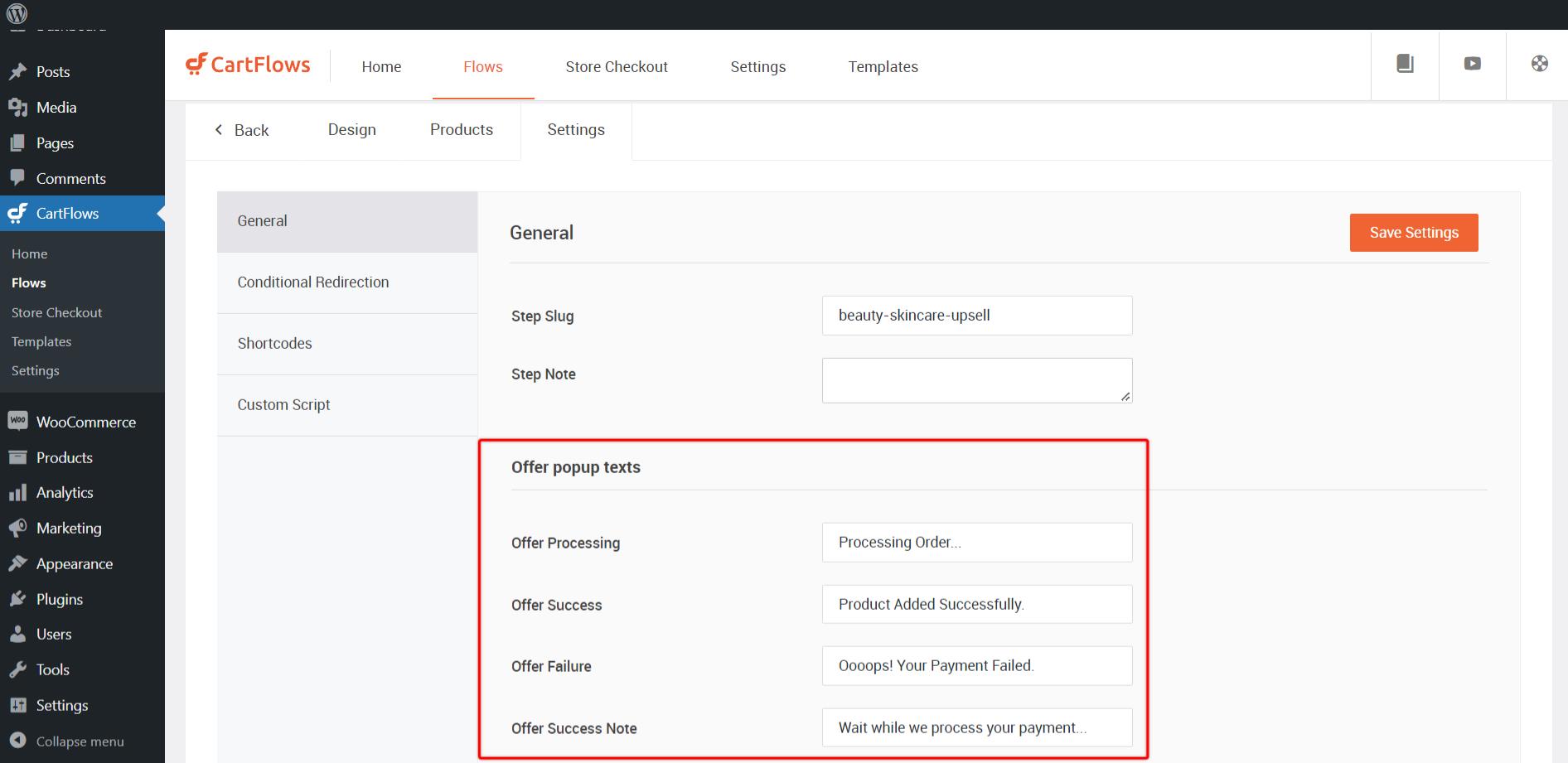The image size is (1568, 763).
Task: Click the Save Settings button
Action: [x=1413, y=233]
